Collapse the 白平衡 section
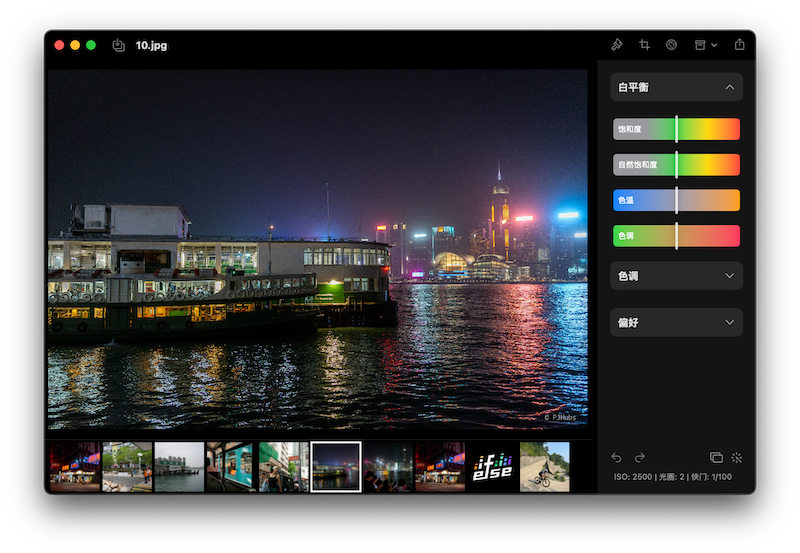 tap(729, 88)
